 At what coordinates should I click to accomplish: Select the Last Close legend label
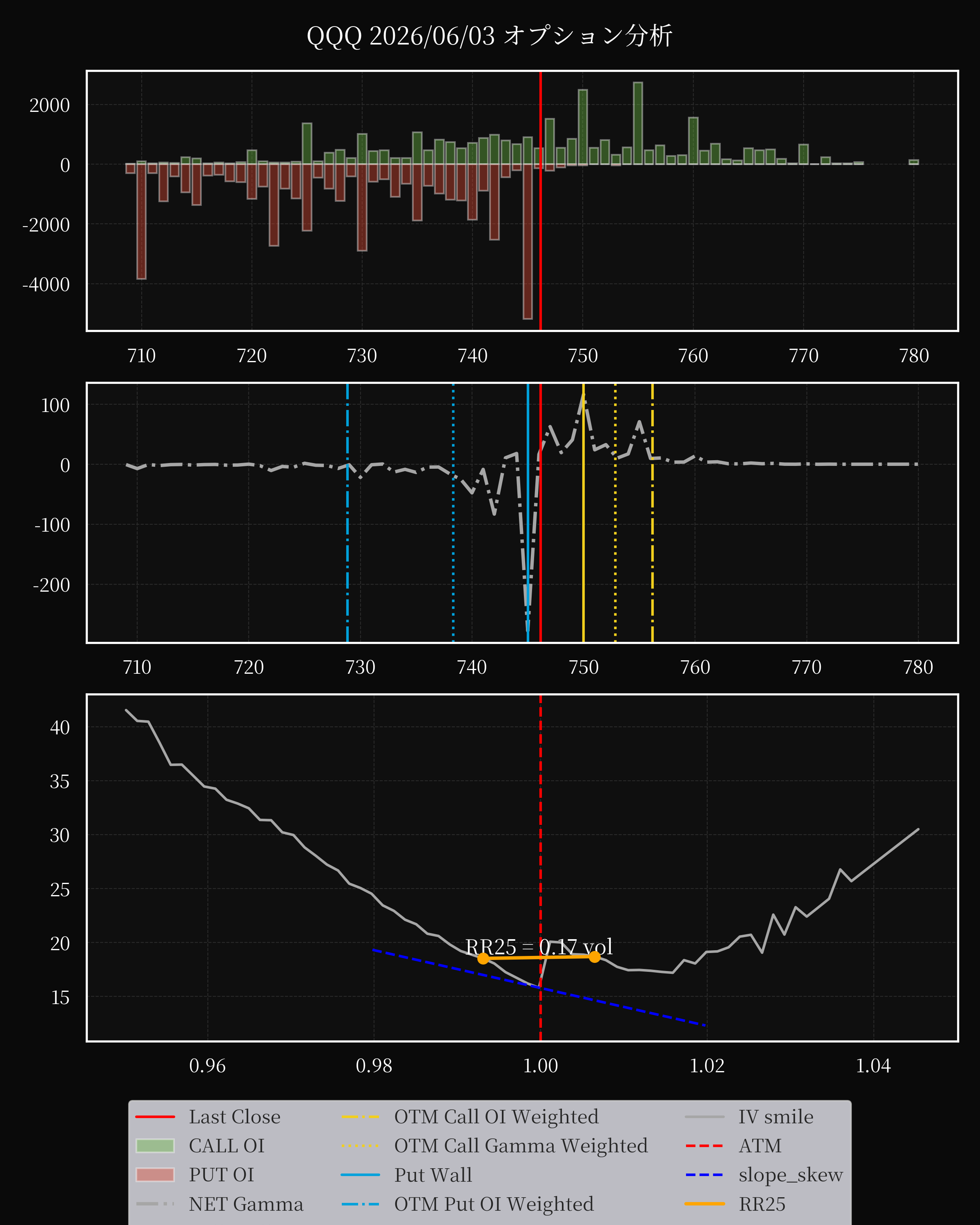[235, 1117]
